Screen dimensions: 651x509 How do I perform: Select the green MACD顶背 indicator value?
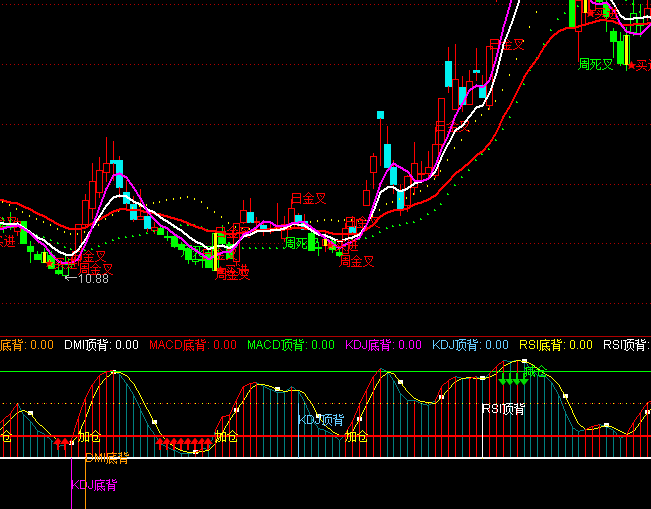(291, 345)
